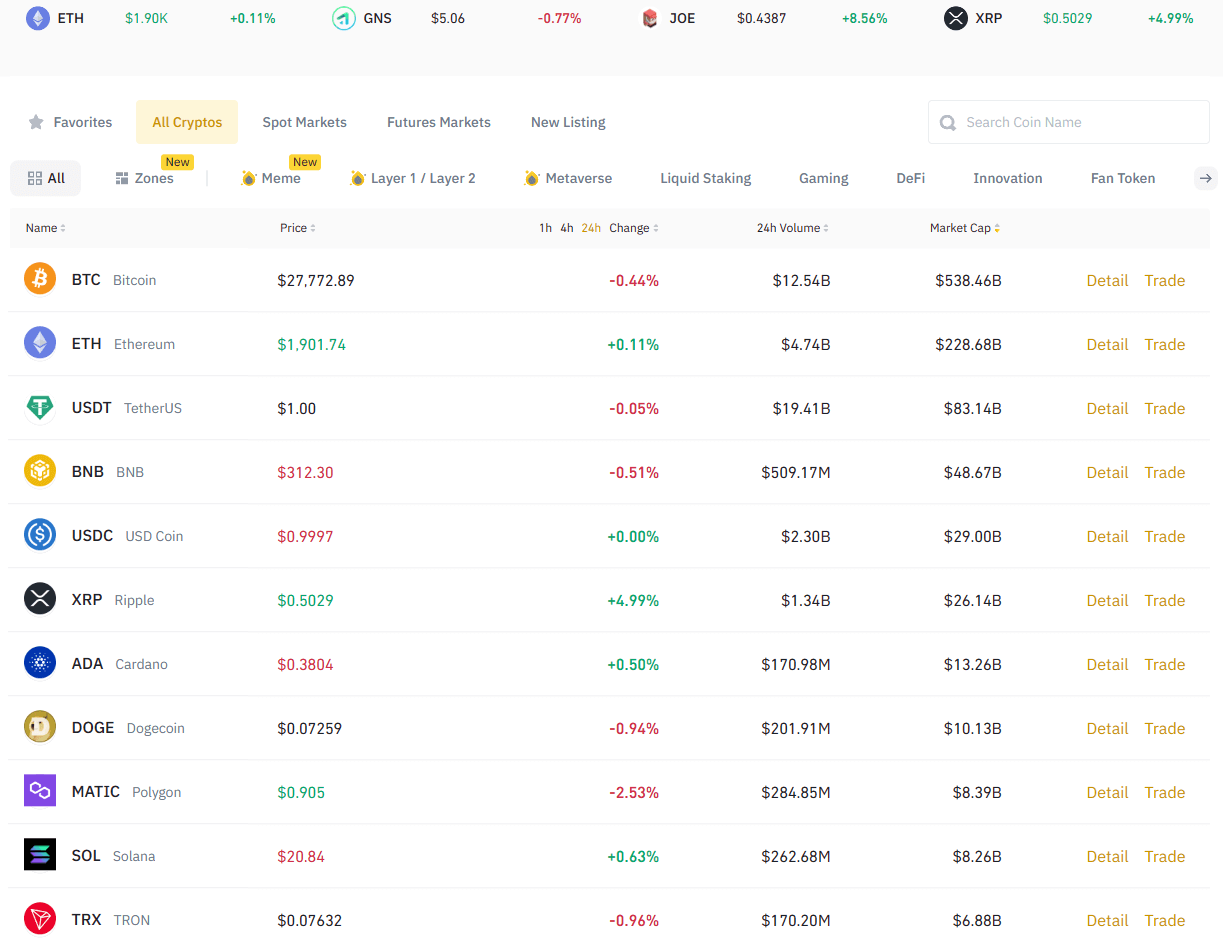
Task: Click the Favorites star icon
Action: [34, 121]
